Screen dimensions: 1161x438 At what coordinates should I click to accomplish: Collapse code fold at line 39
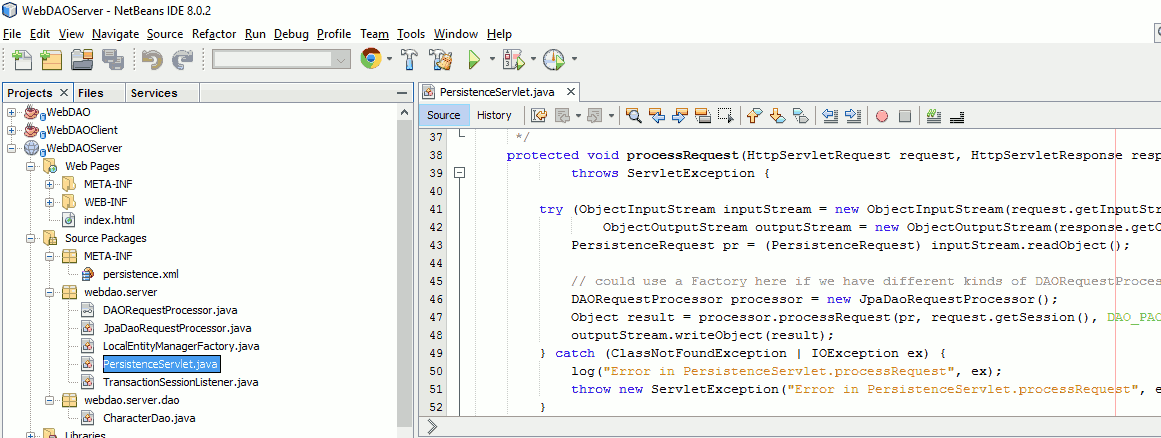(460, 173)
